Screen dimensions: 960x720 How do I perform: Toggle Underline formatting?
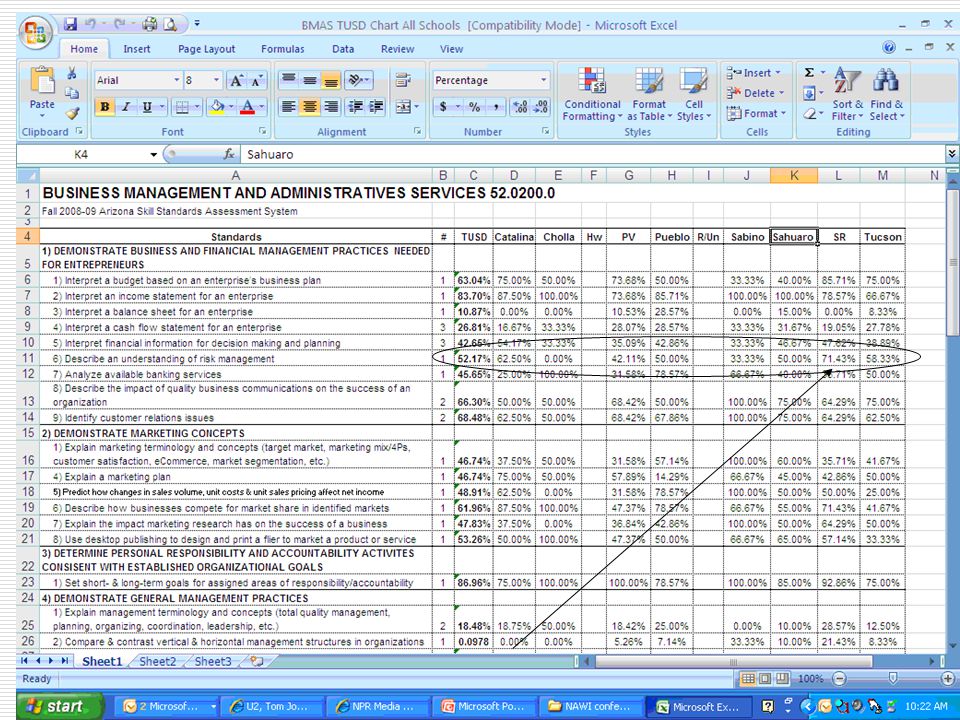pos(146,107)
